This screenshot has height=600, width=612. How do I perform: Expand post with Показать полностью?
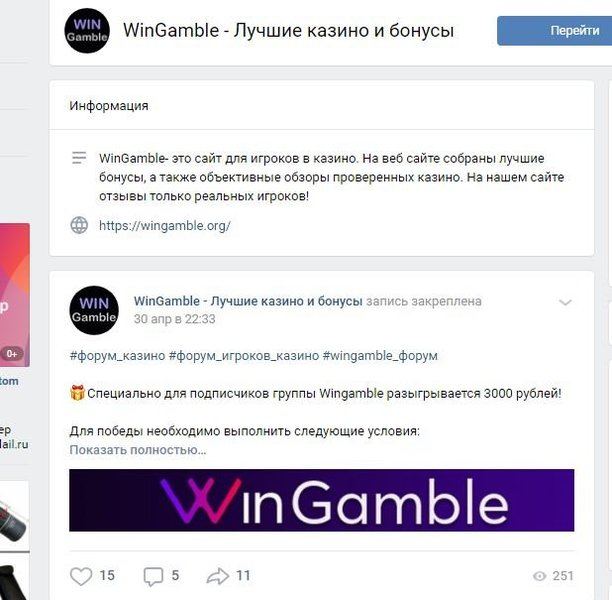click(138, 450)
